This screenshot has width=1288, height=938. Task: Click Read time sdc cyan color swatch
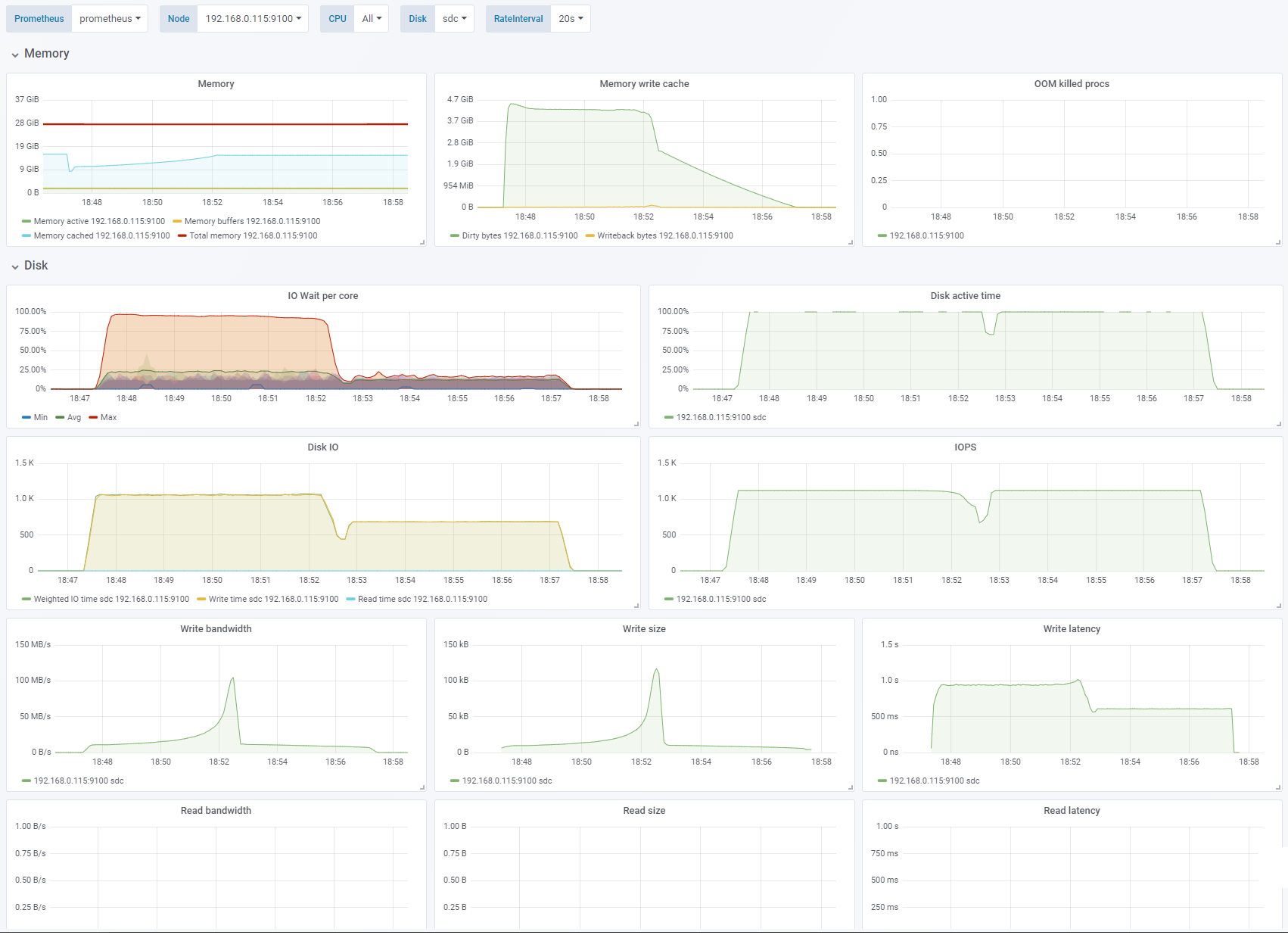pos(350,600)
